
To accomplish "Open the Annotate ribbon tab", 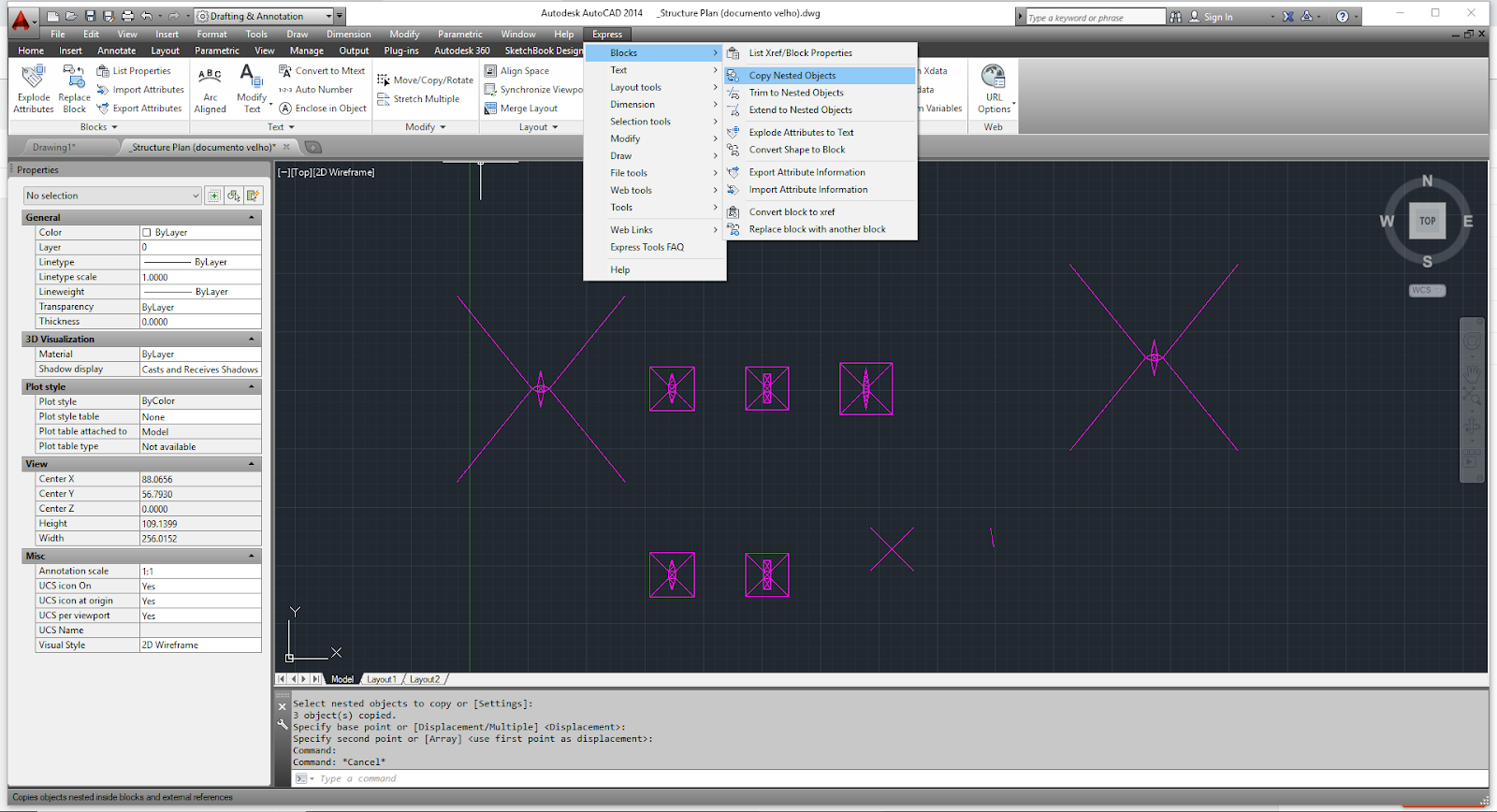I will pos(117,51).
